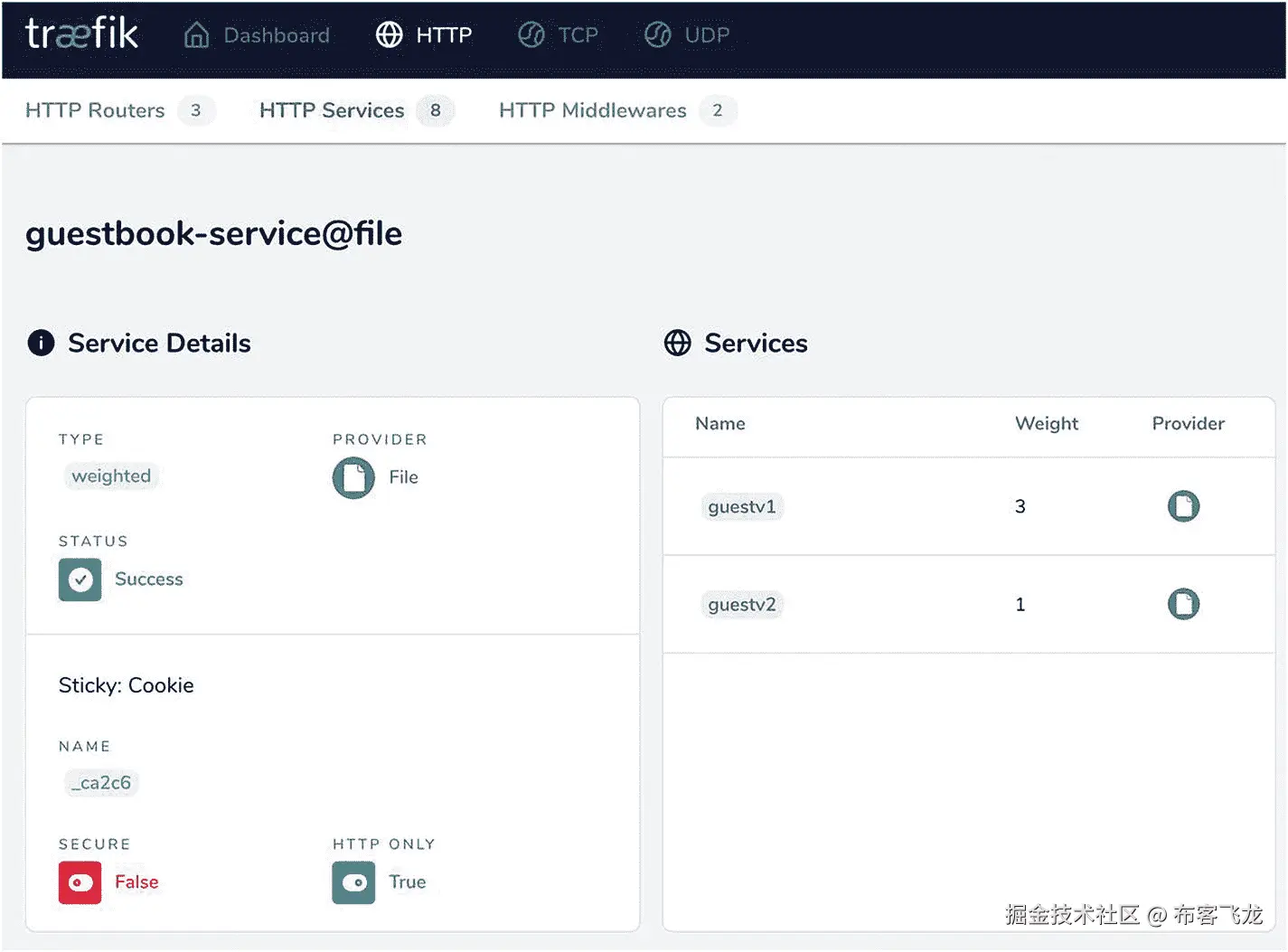Open the guestv2 service entry
The image size is (1288, 952).
click(742, 604)
